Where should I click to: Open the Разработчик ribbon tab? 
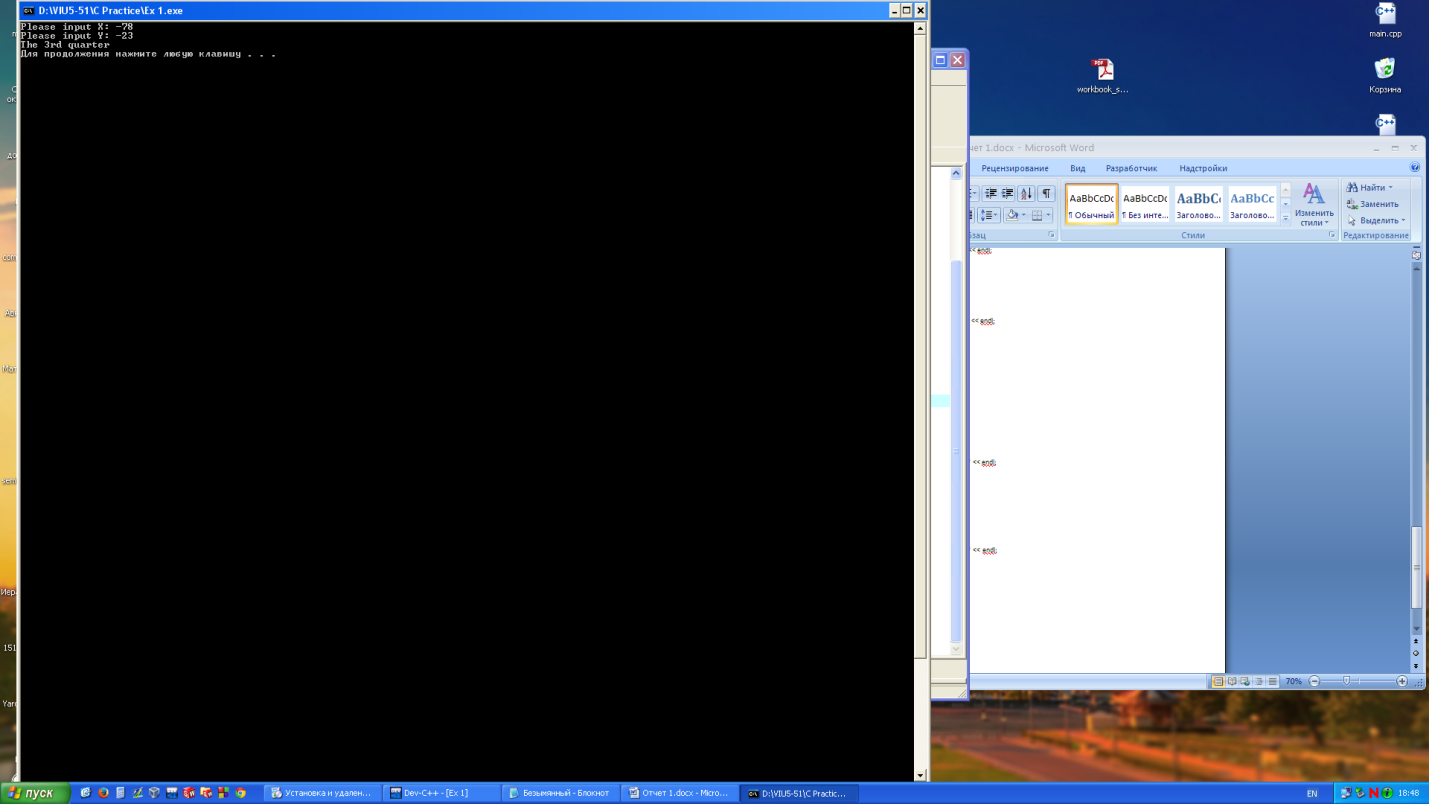[x=1131, y=168]
